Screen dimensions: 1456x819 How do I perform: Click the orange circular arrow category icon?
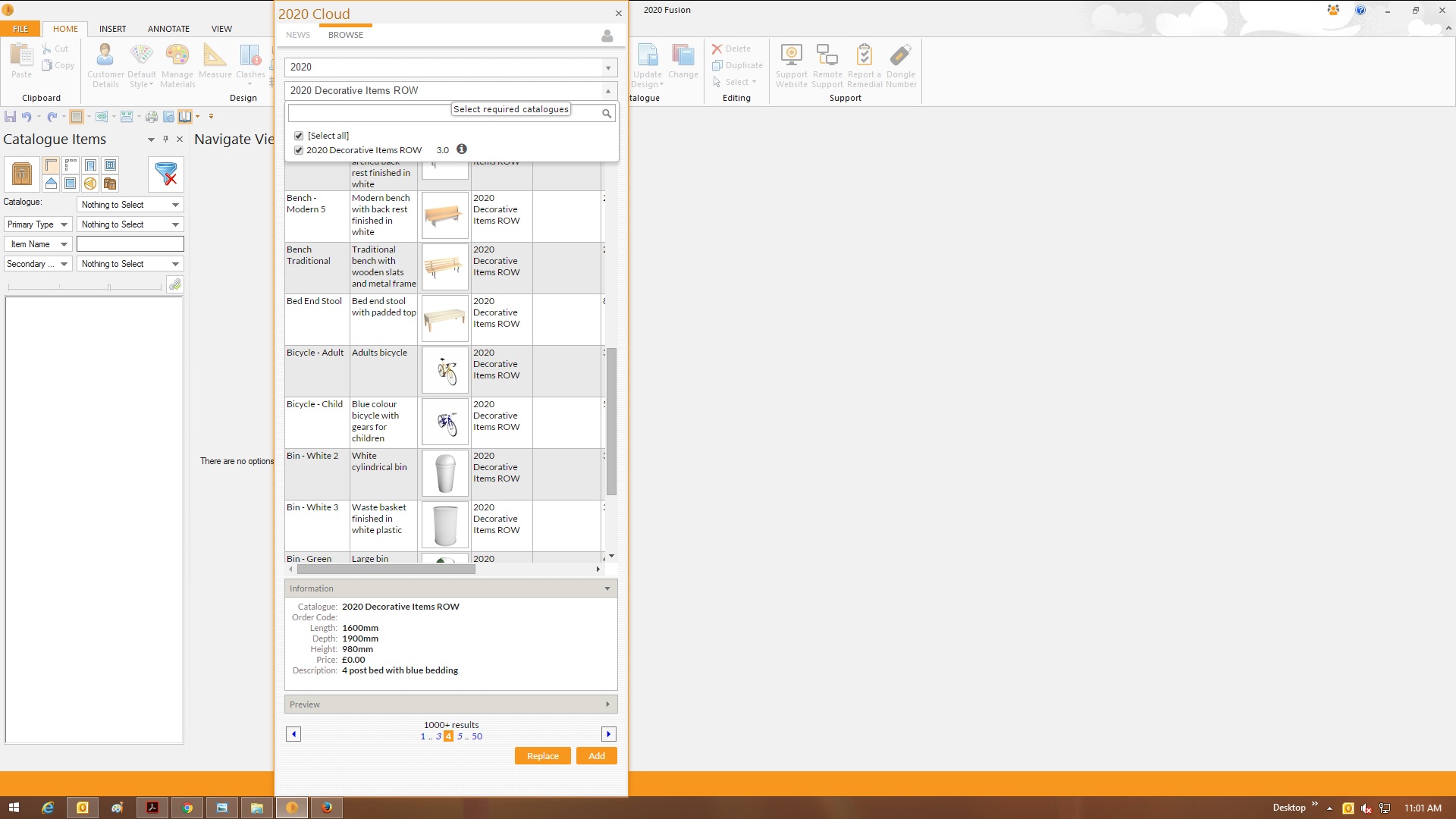pos(90,184)
